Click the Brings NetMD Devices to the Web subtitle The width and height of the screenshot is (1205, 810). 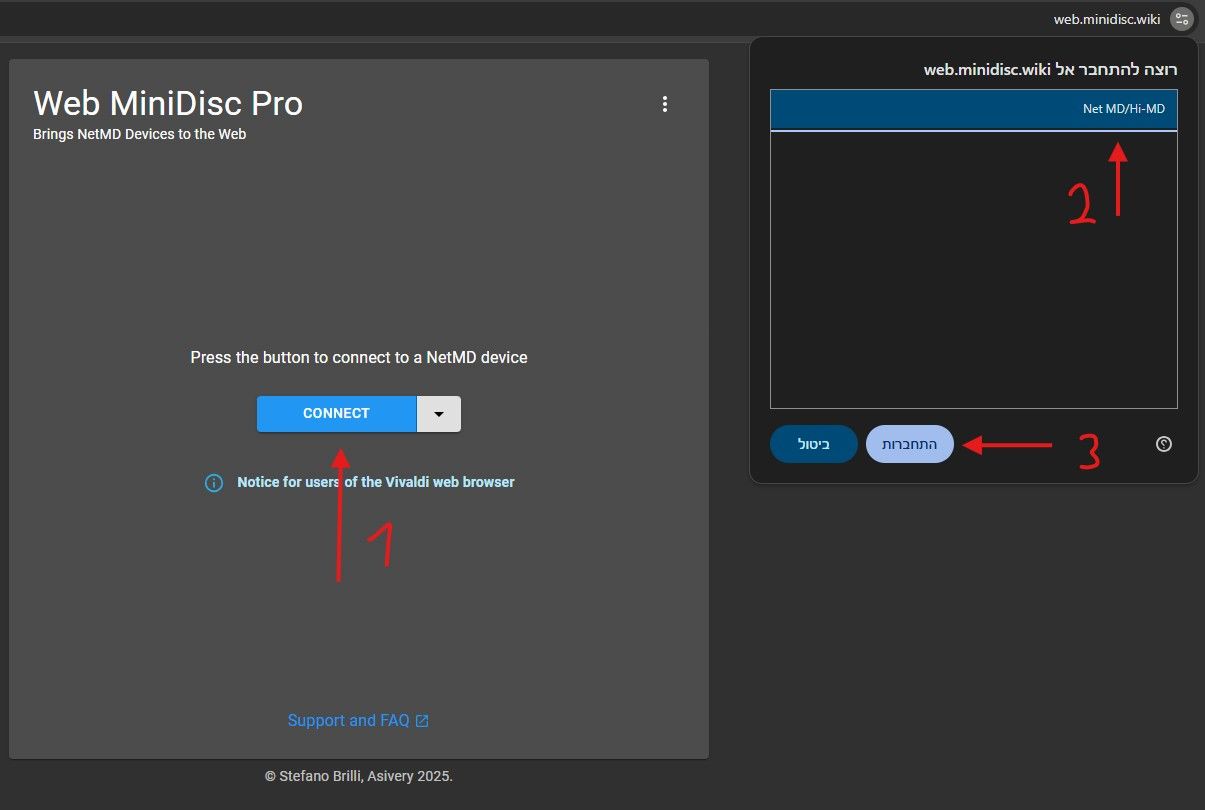coord(139,134)
